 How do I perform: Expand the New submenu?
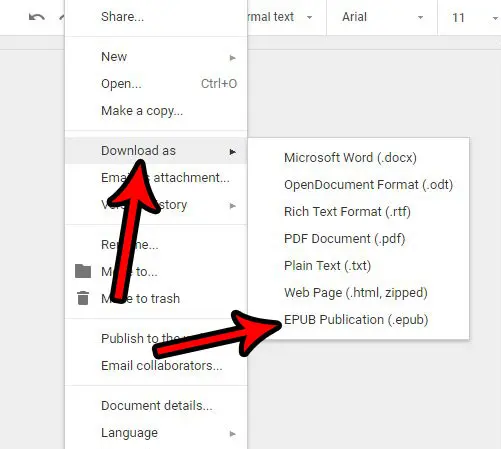click(156, 57)
